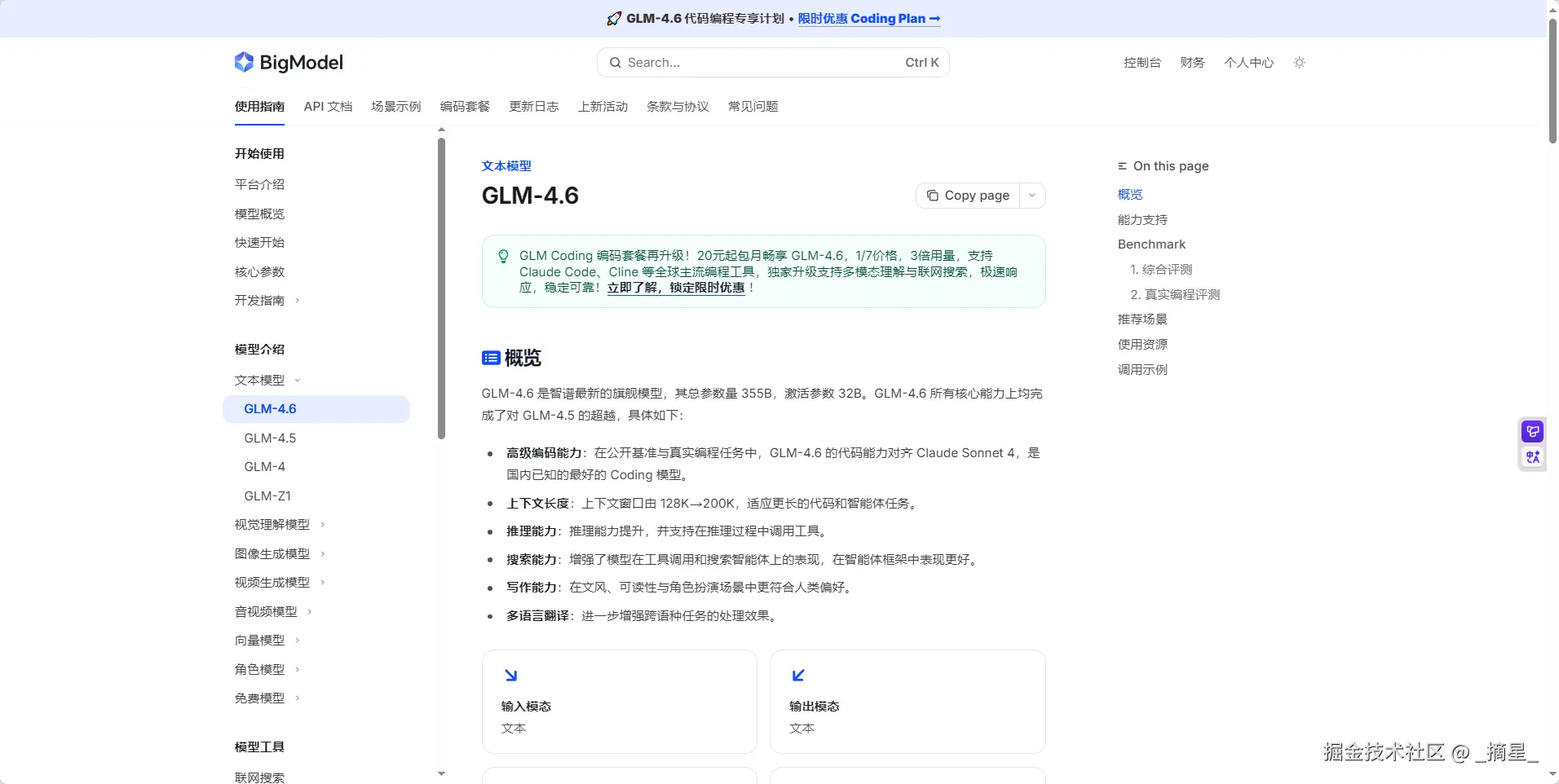Select GLM-4 in the sidebar
The width and height of the screenshot is (1559, 784).
click(264, 467)
